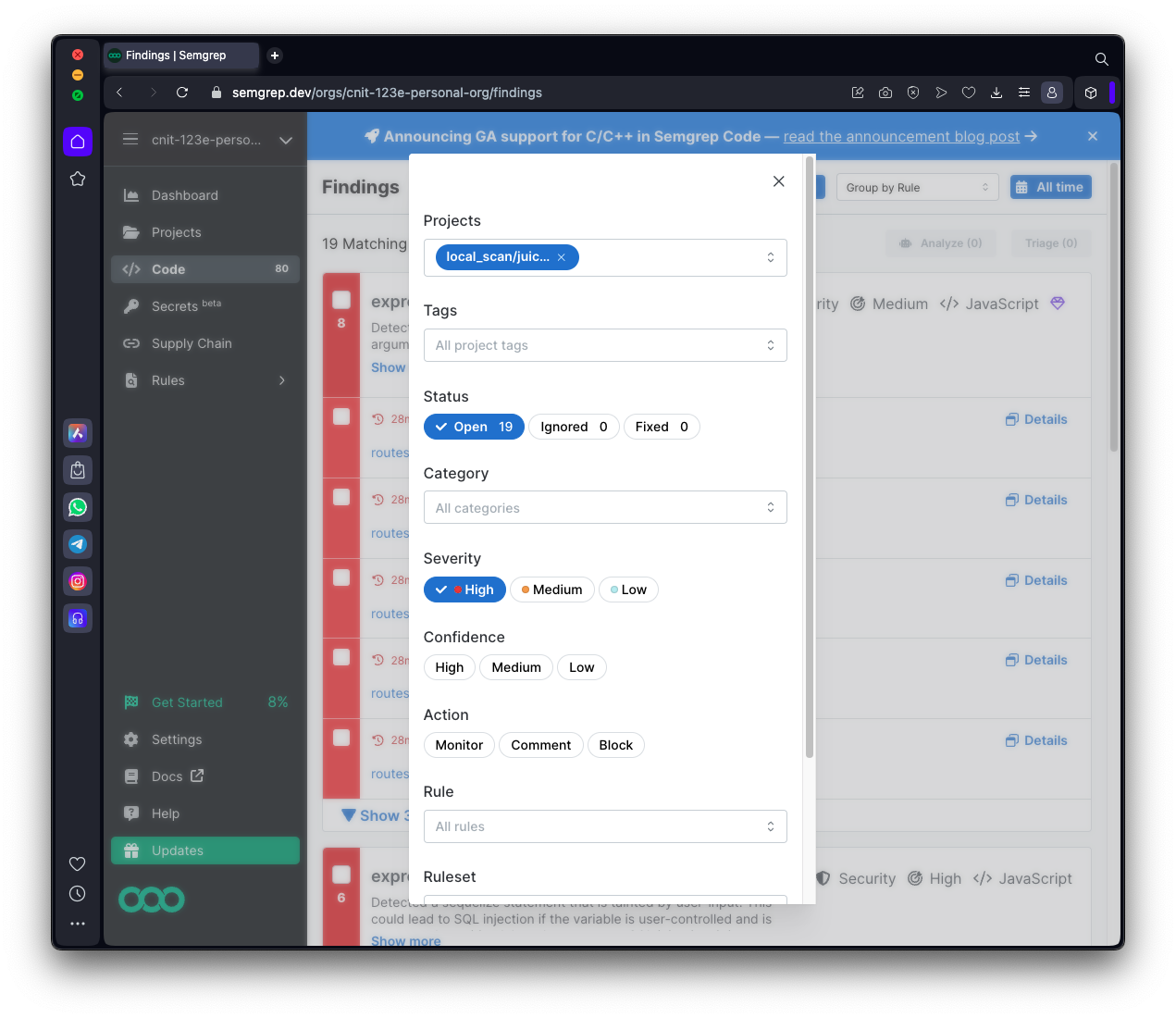Go to Projects in sidebar
Viewport: 1176px width, 1018px height.
coord(205,232)
